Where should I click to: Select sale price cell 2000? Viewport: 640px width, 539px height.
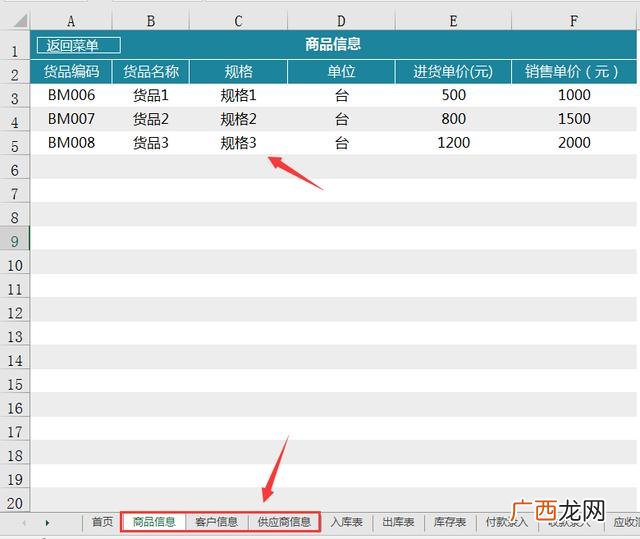574,142
